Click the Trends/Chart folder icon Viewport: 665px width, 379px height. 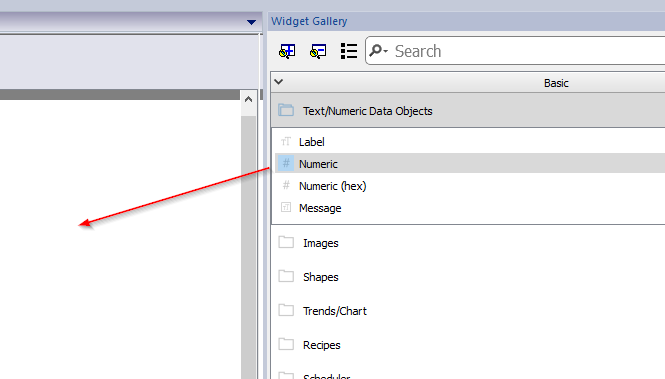[286, 310]
